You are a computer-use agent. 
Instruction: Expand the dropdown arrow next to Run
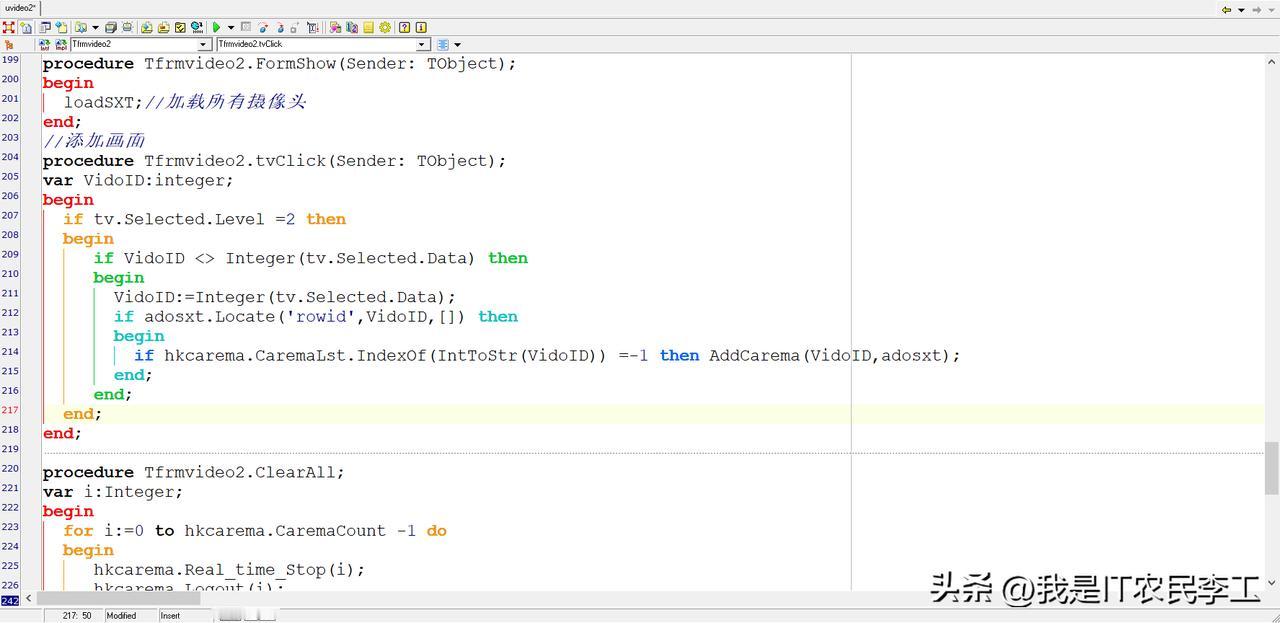point(231,28)
